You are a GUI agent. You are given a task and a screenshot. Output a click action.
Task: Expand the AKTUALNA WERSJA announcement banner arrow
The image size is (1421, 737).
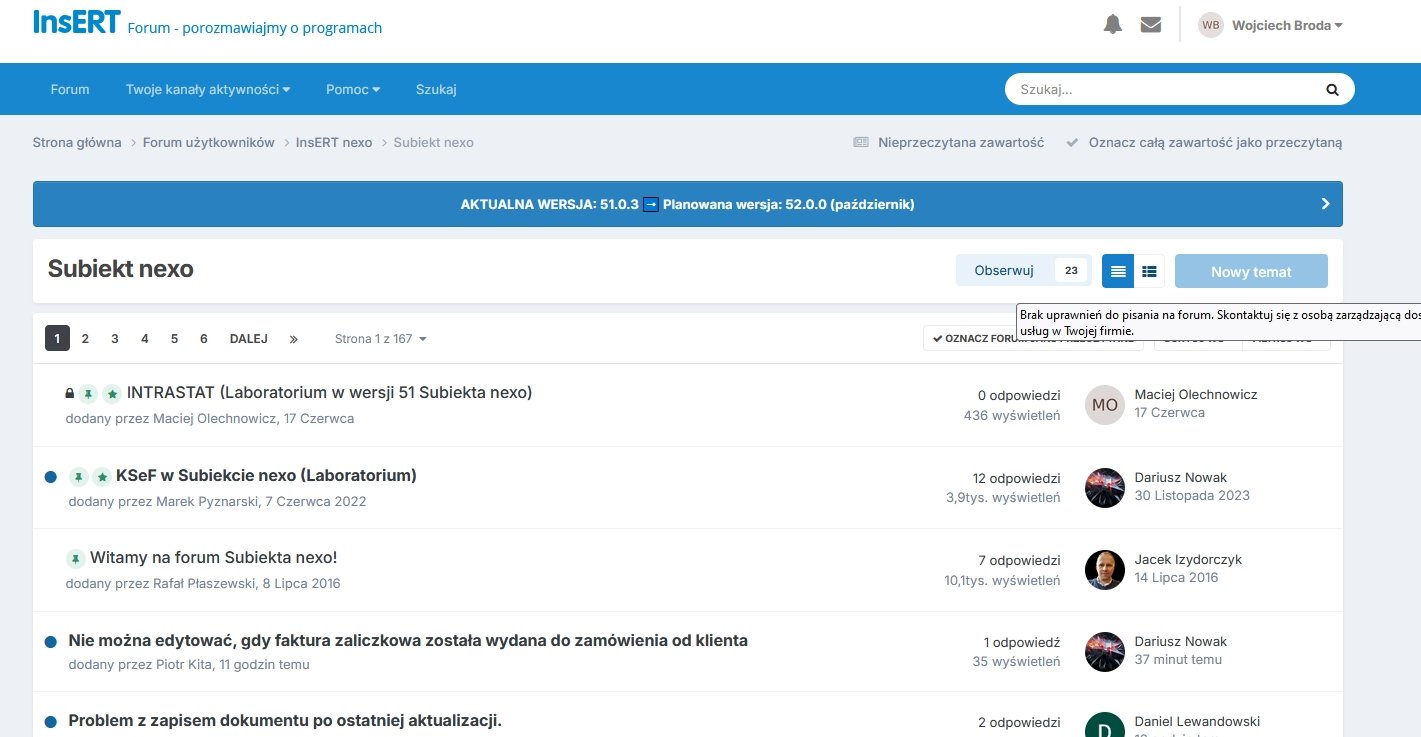point(1325,204)
